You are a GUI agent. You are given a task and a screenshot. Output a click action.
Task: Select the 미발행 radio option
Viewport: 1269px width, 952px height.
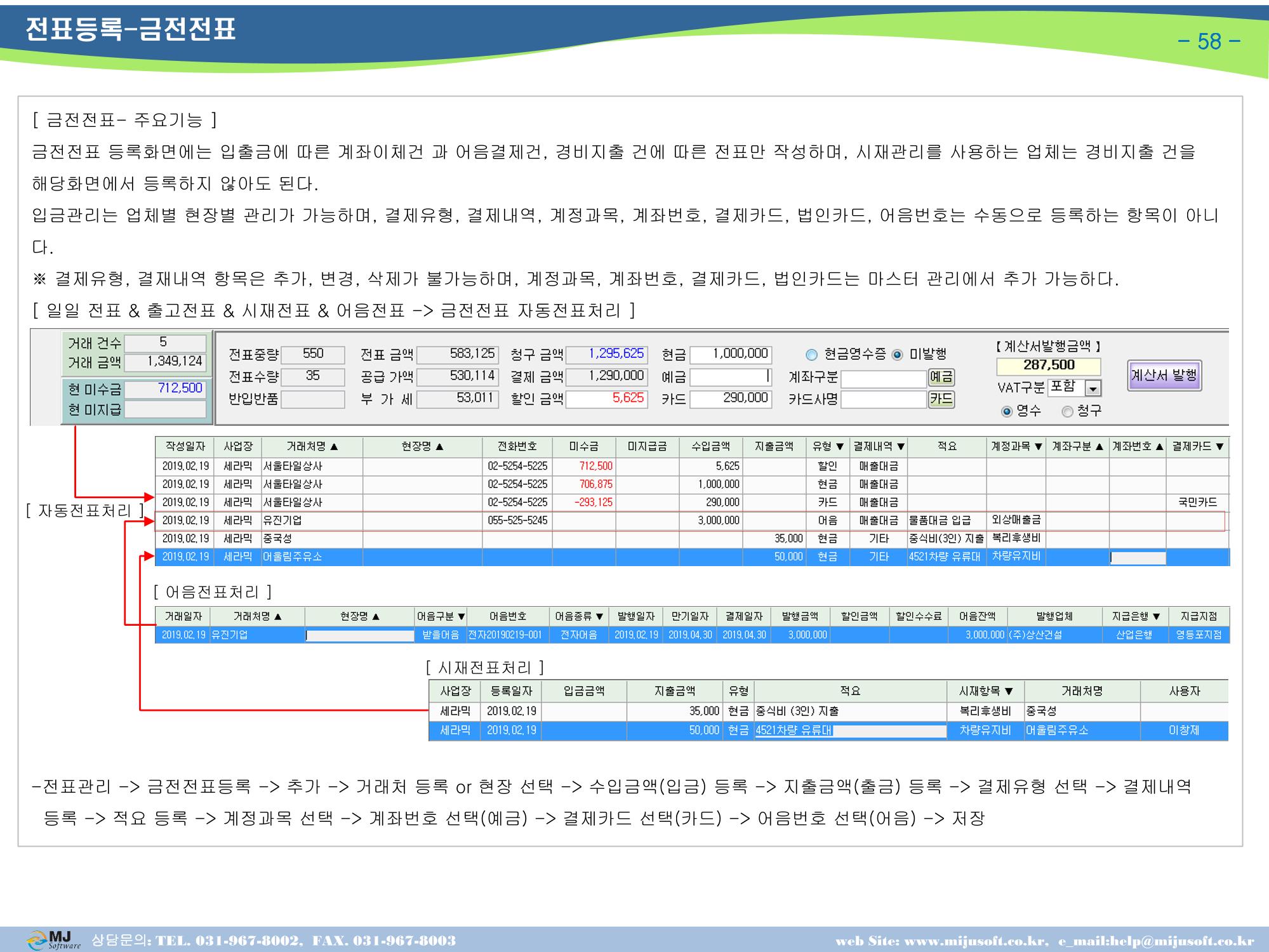tap(897, 355)
